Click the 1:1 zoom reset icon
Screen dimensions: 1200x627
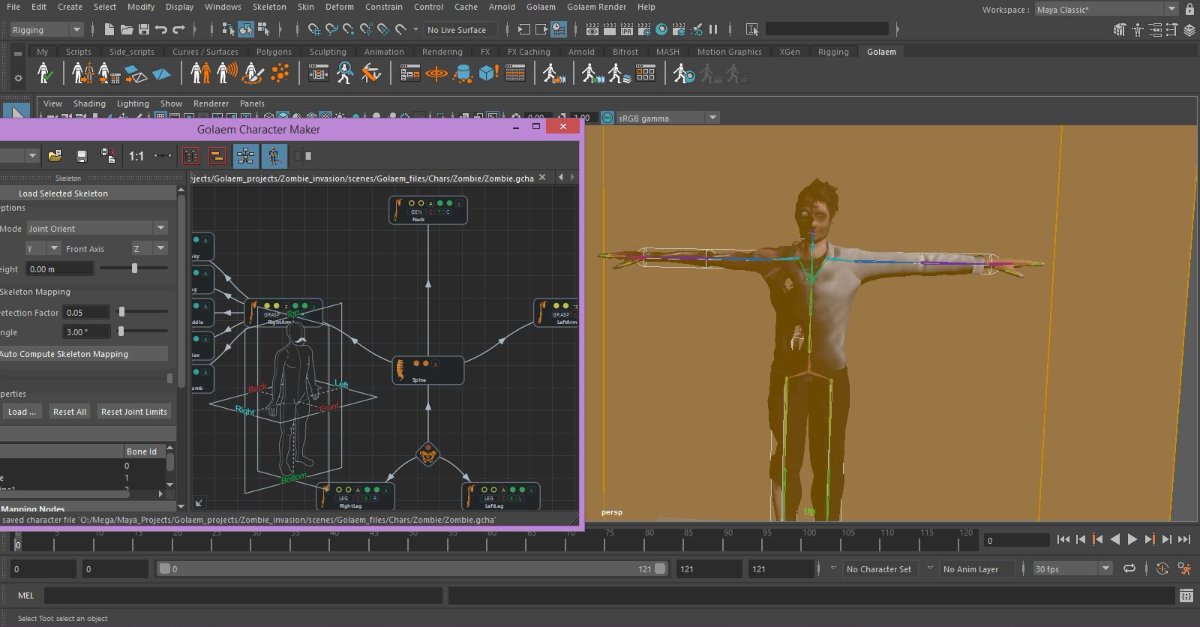point(136,156)
